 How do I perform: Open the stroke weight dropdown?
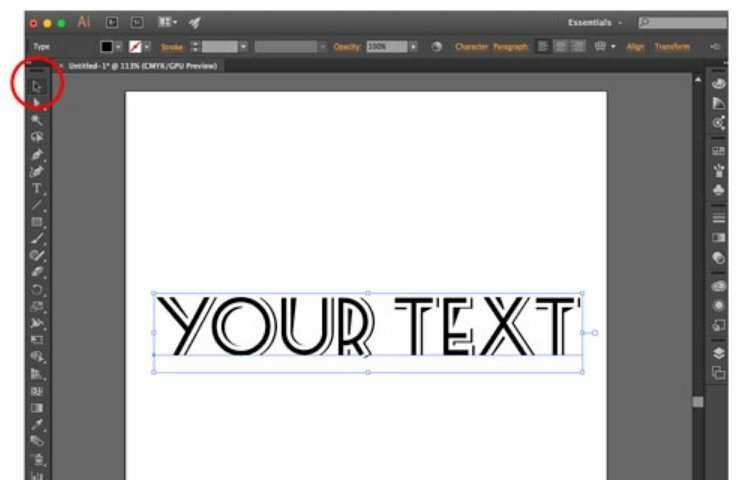tap(244, 47)
